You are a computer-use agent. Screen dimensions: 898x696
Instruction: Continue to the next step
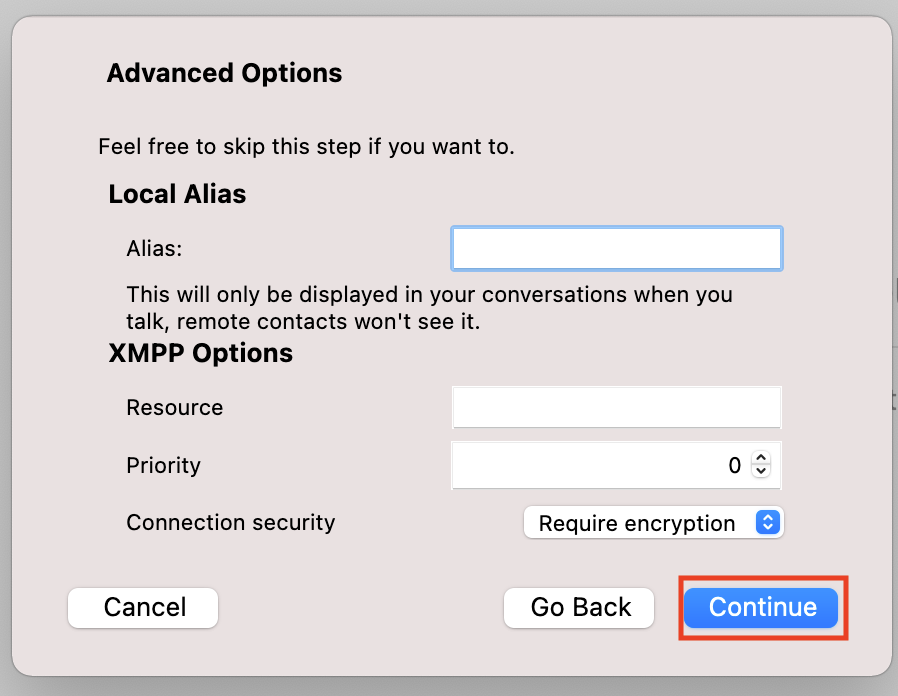point(761,608)
